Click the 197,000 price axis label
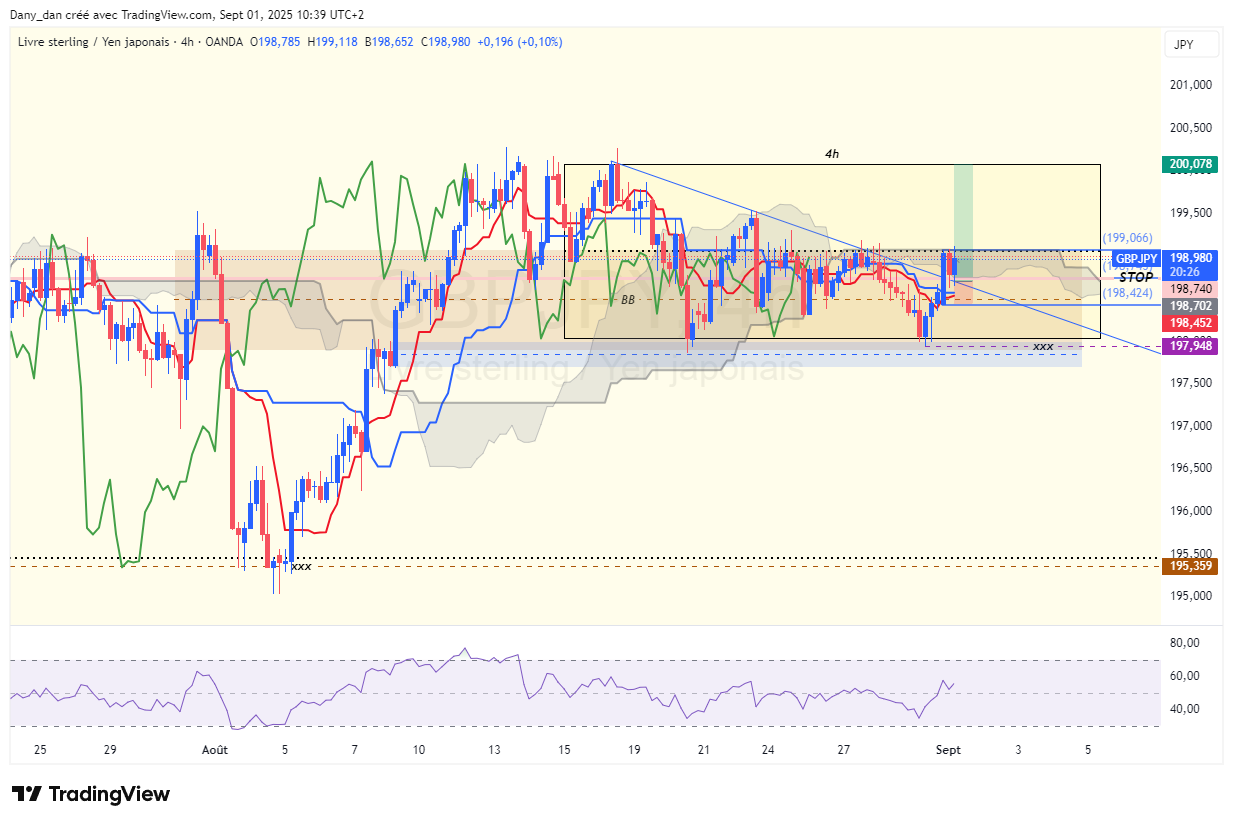The image size is (1233, 824). click(x=1191, y=425)
